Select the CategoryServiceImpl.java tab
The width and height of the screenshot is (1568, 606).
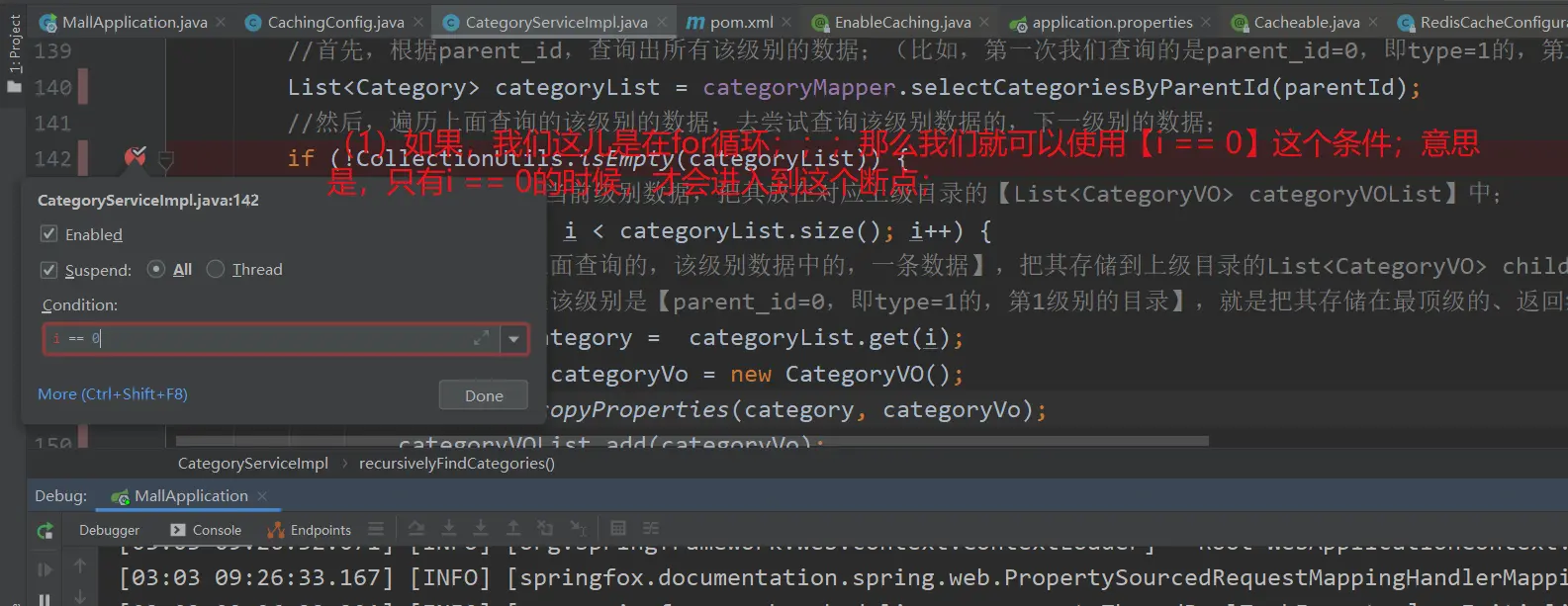pyautogui.click(x=556, y=22)
